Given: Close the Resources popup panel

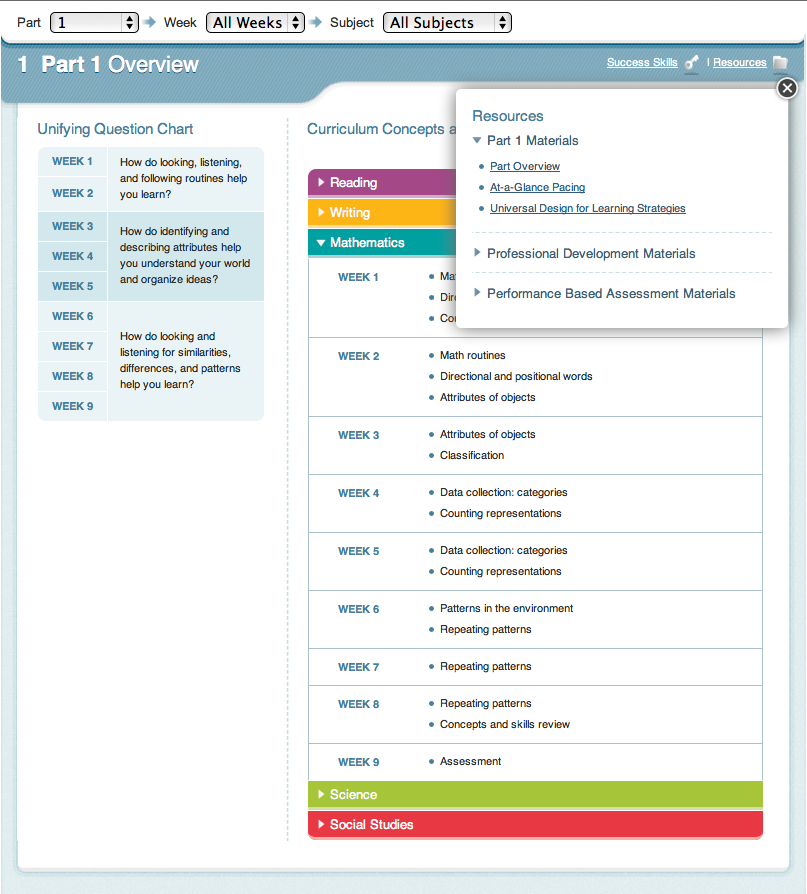Looking at the screenshot, I should [x=787, y=88].
